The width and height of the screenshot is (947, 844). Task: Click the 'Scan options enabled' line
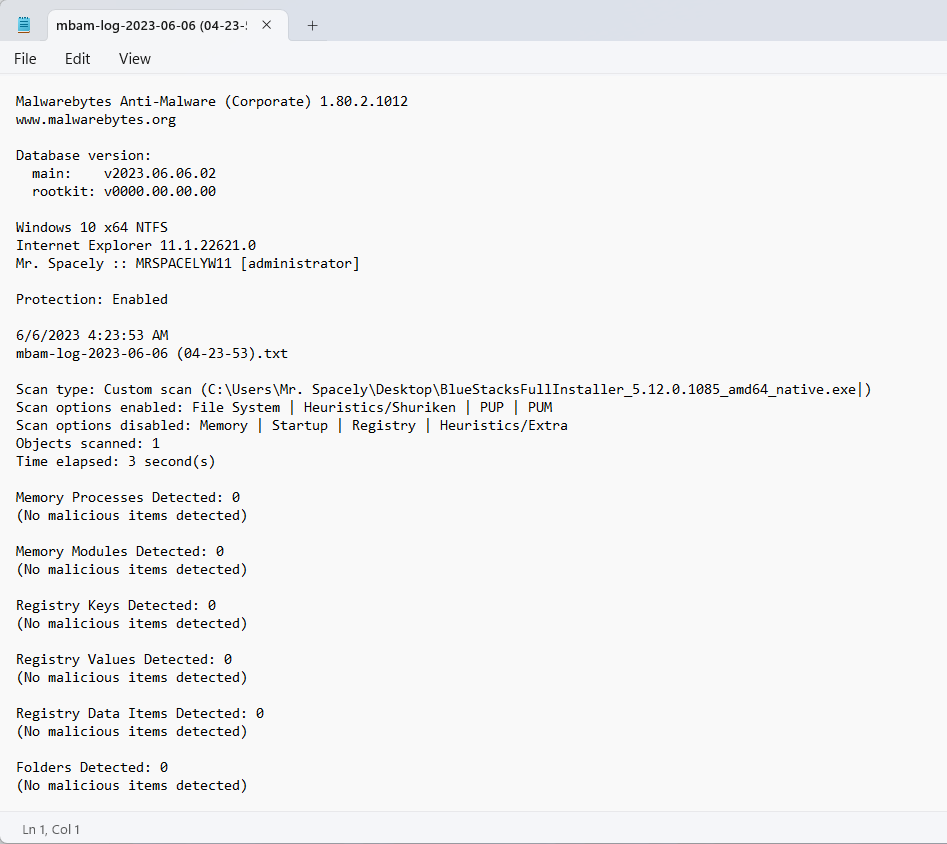284,407
